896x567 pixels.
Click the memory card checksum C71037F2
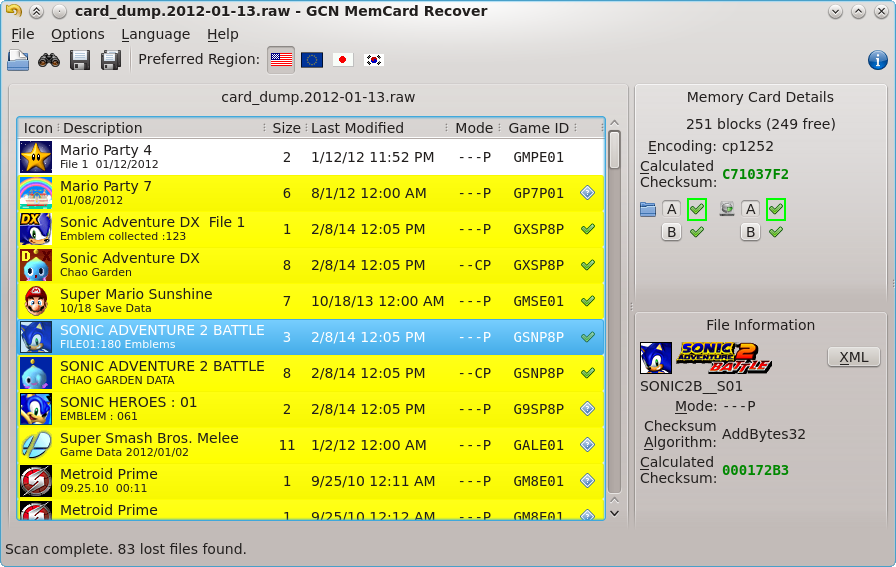[x=755, y=174]
